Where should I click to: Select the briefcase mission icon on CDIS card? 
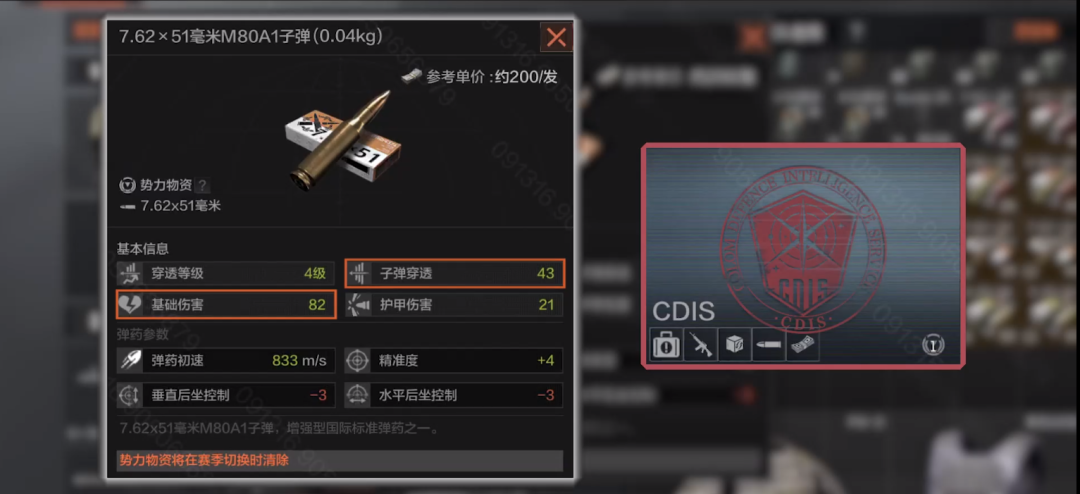point(666,344)
